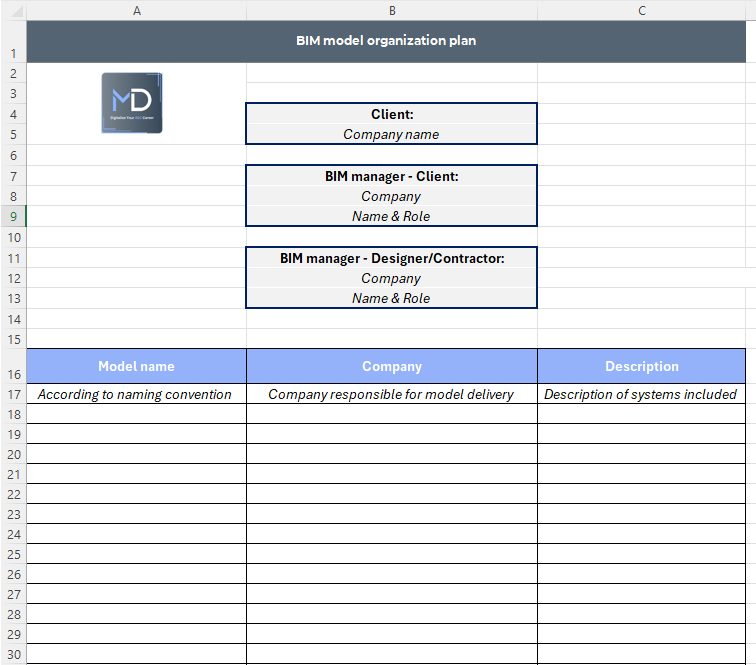
Task: Select row 11 header
Action: tap(14, 258)
